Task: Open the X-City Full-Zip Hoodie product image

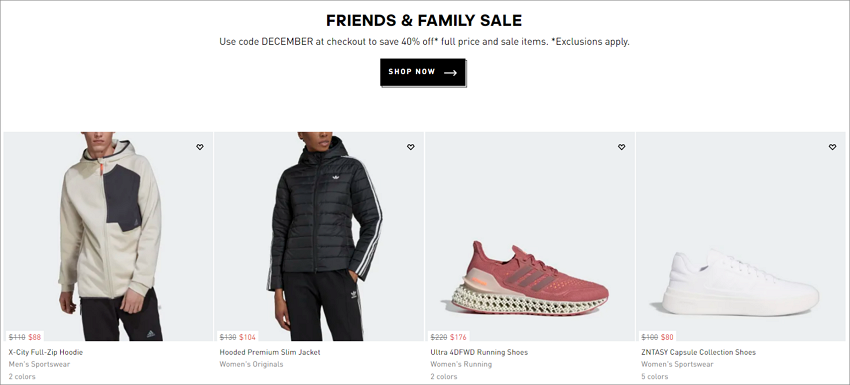Action: 108,236
